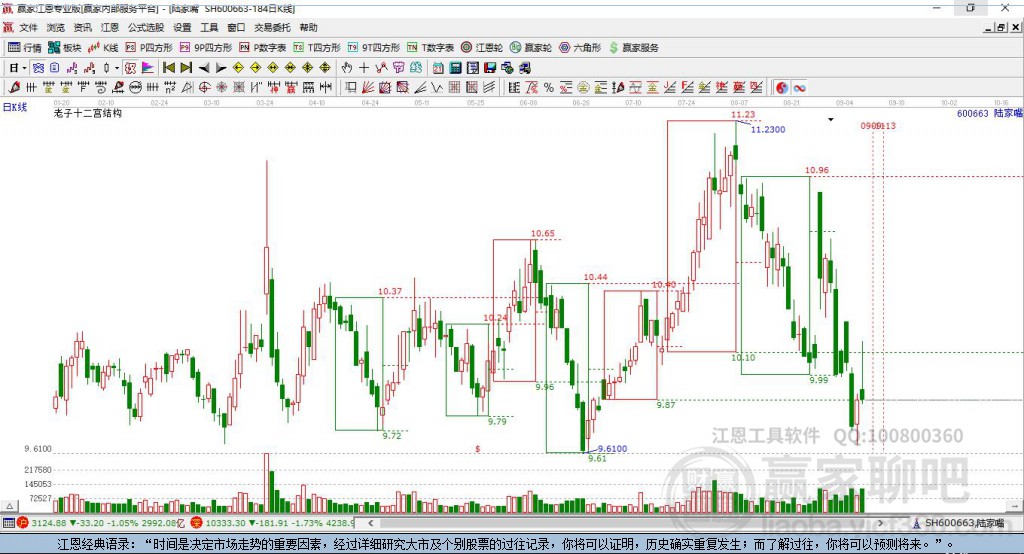Select the hand pan tool

[x=347, y=68]
